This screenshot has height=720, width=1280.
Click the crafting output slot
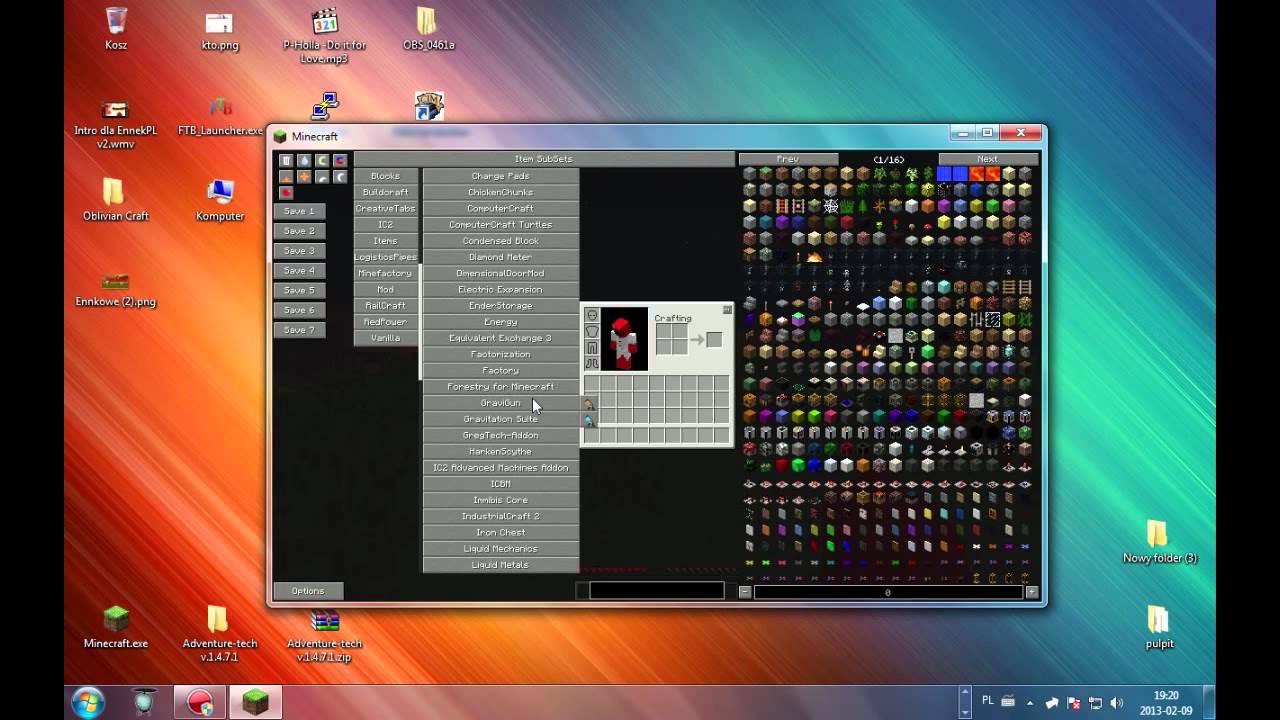tap(714, 340)
